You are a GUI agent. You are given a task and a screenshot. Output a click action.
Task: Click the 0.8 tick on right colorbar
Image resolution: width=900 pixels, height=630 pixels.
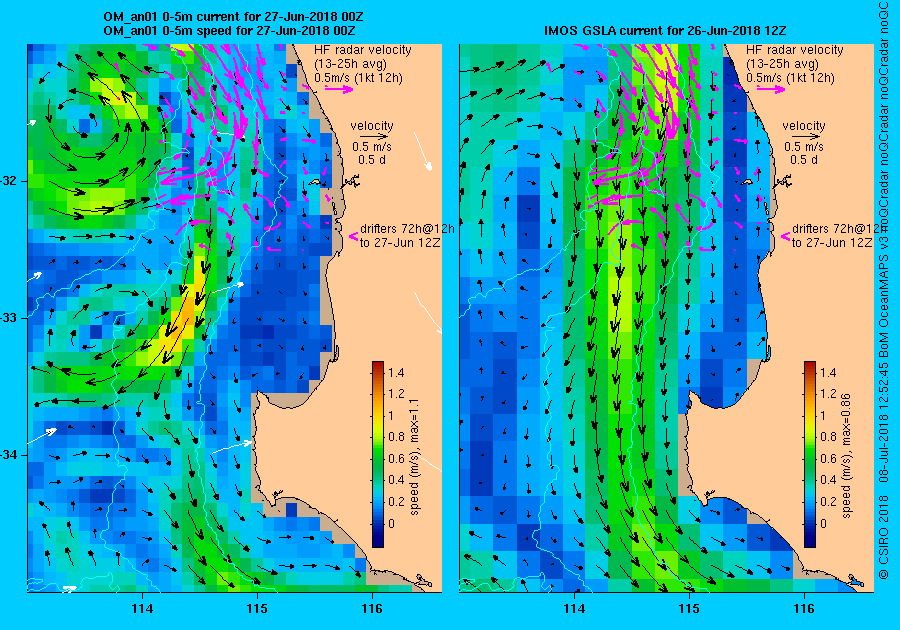pos(828,437)
